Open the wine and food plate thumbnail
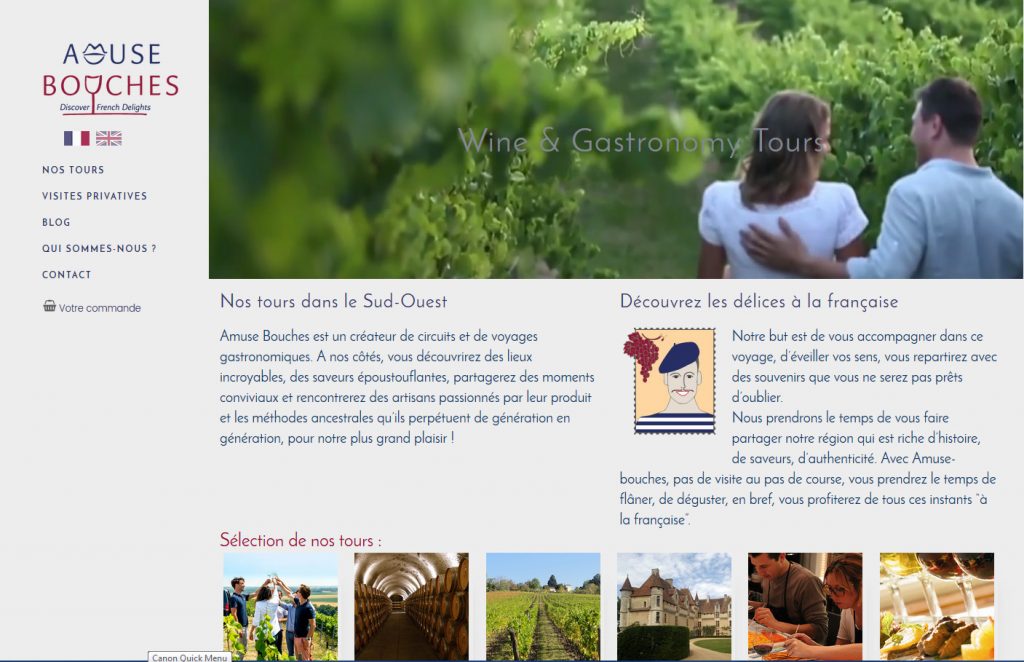This screenshot has height=662, width=1024. tap(937, 607)
